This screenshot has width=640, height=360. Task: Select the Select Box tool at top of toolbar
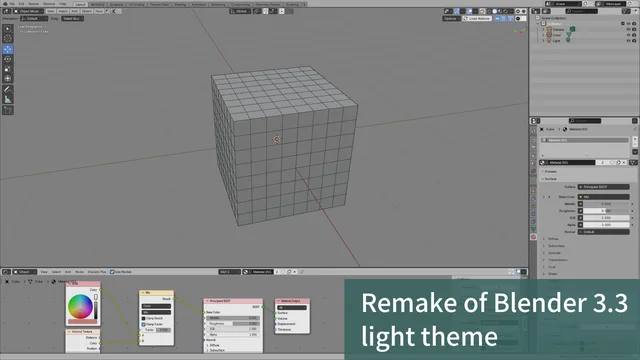click(8, 29)
